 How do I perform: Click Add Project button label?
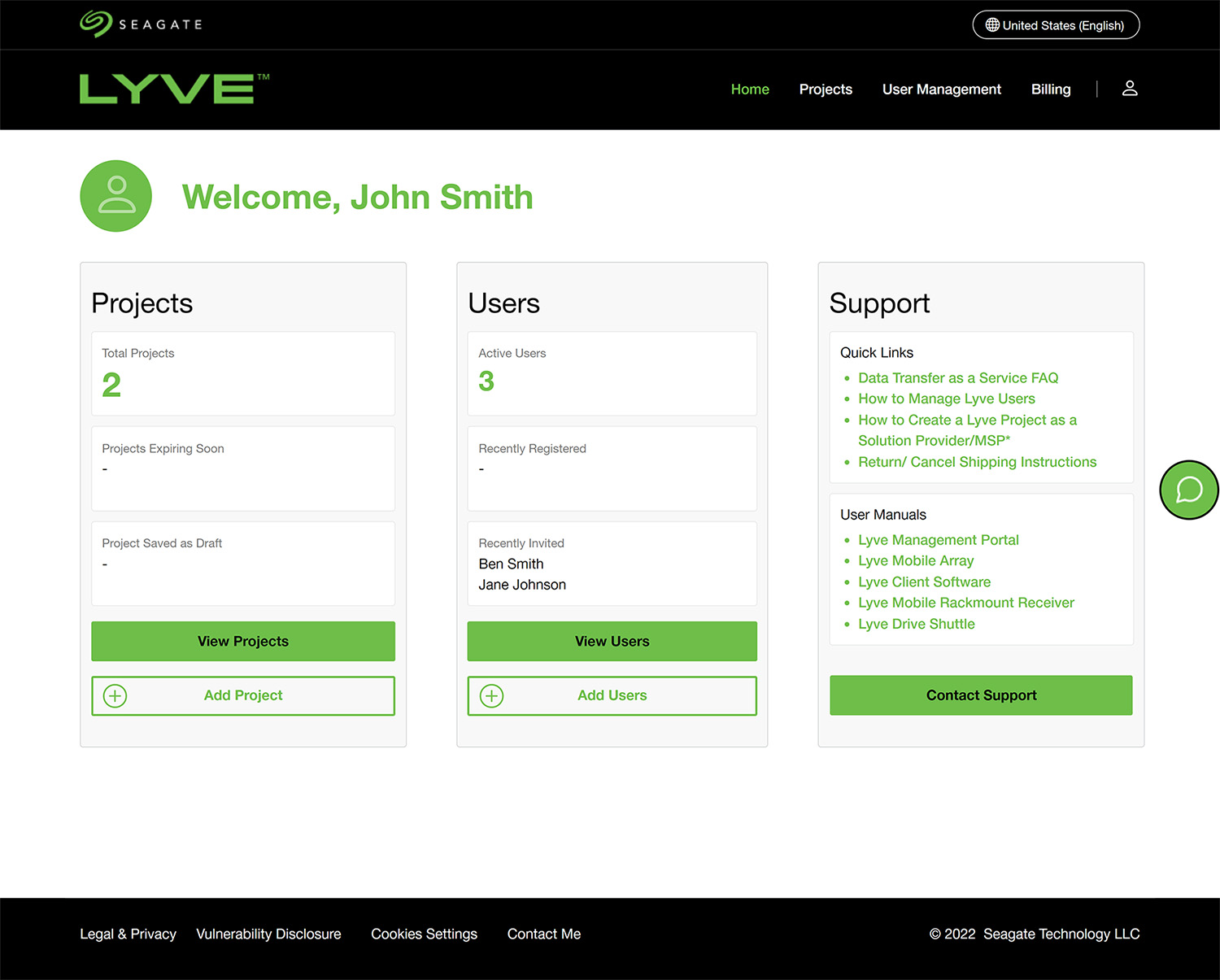[x=243, y=695]
